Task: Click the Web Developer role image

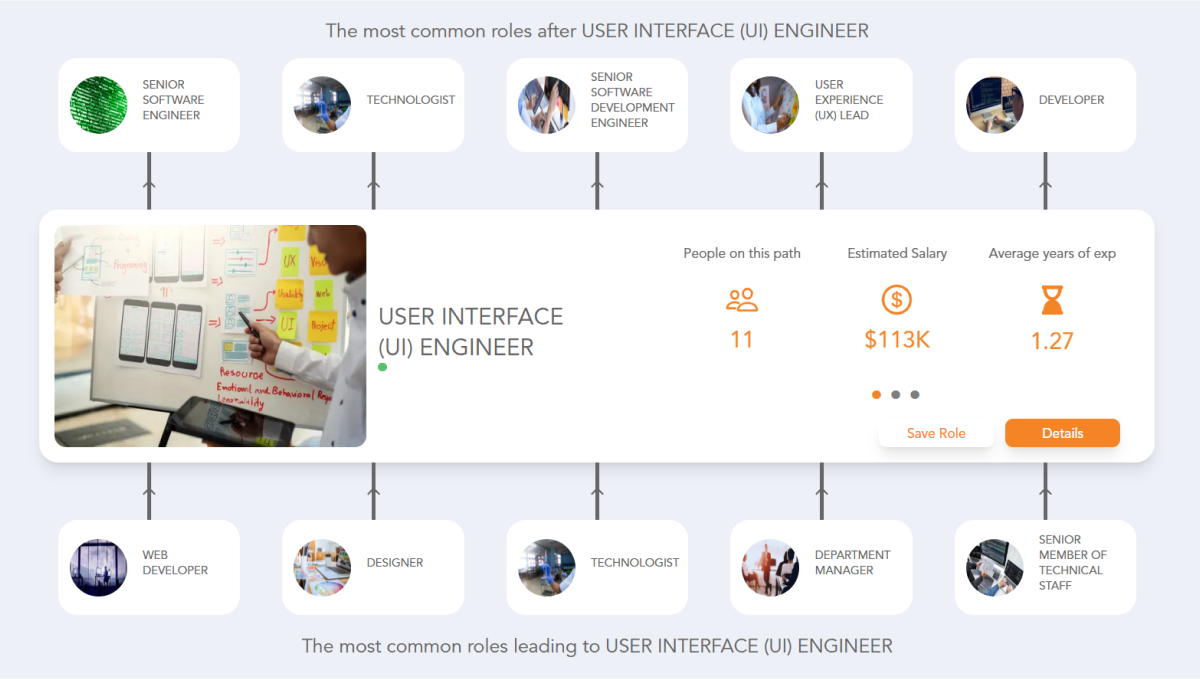Action: point(99,566)
